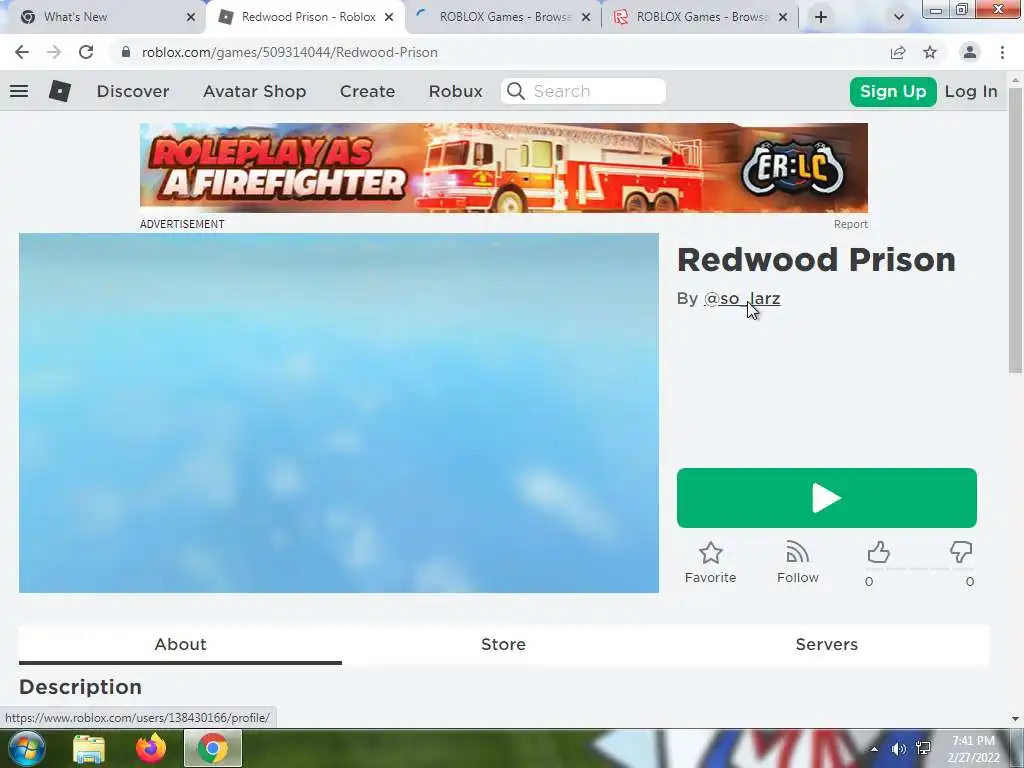Close the Redwood Prison tab
This screenshot has height=768, width=1024.
389,17
